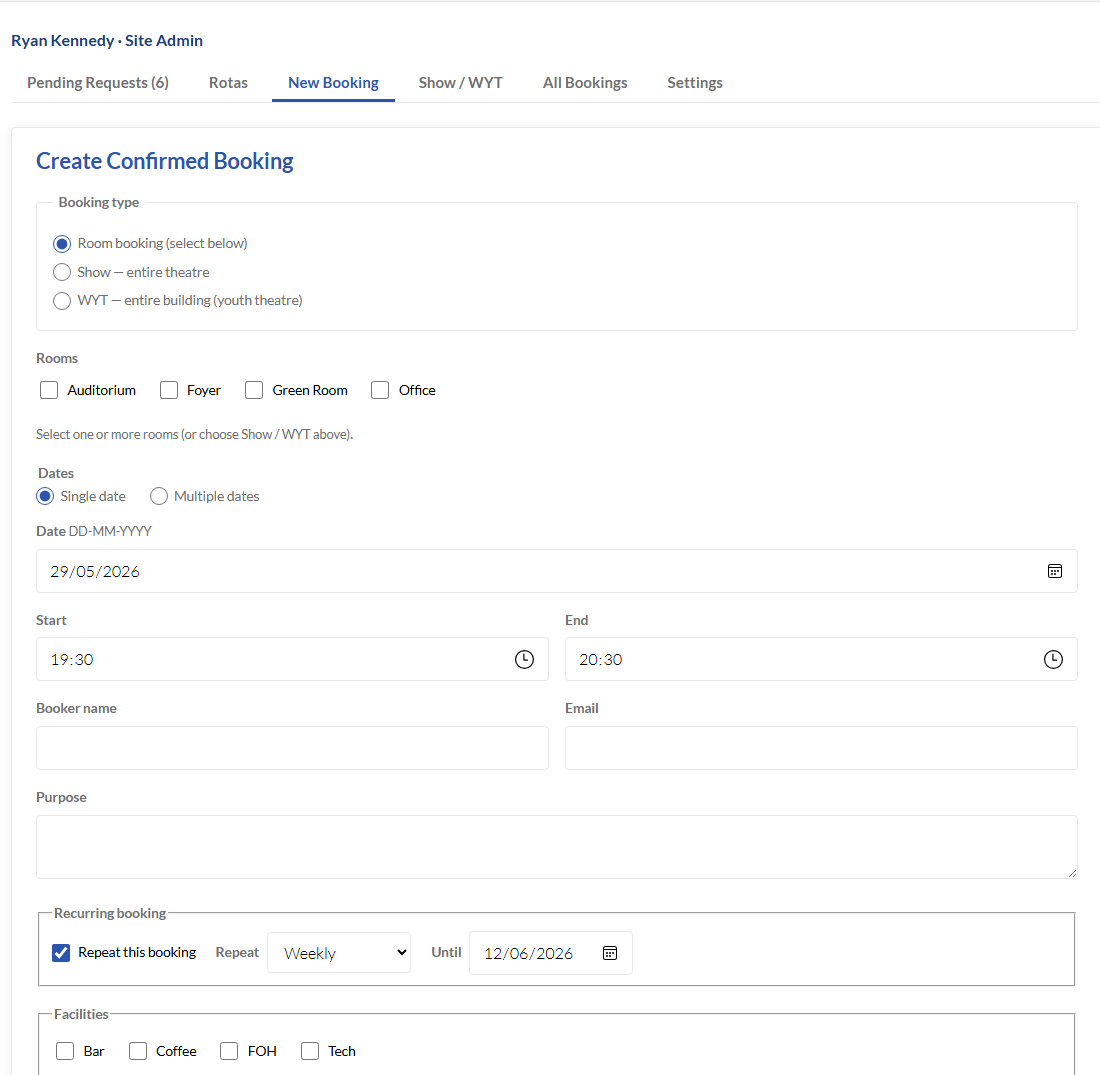Focus the Purpose text area
1100x1075 pixels.
pyautogui.click(x=556, y=847)
